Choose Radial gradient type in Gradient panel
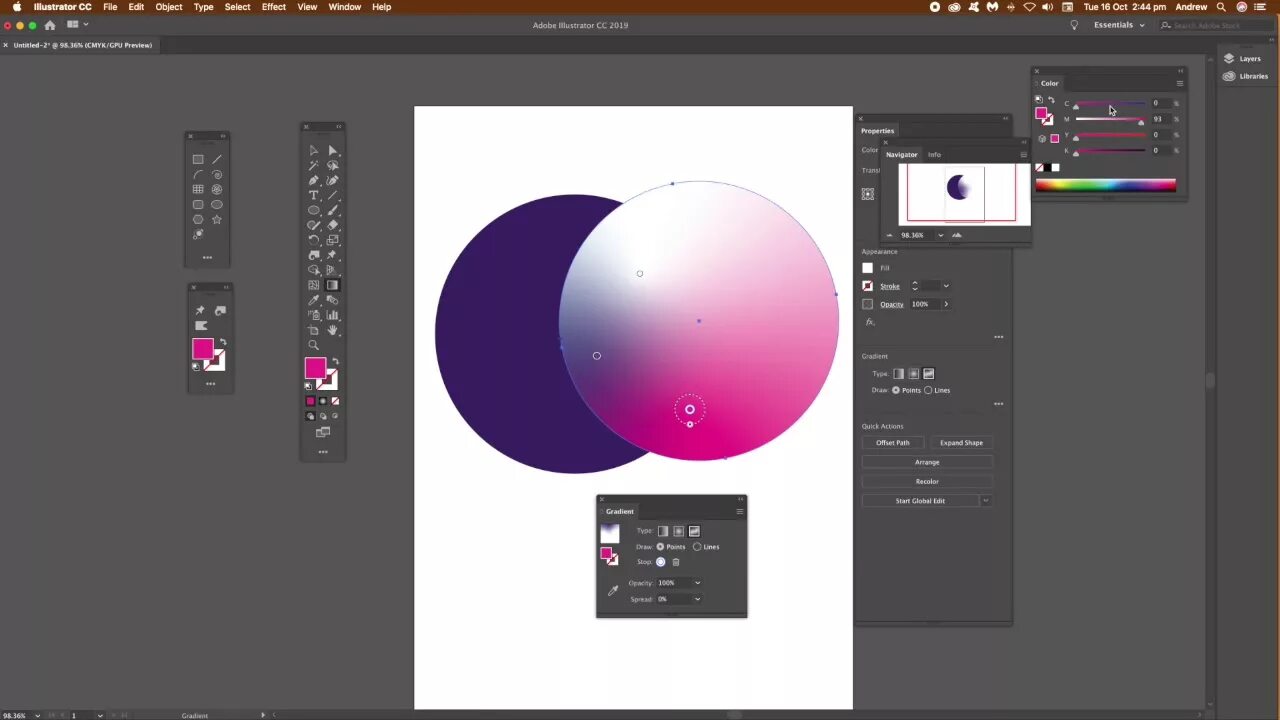 pos(678,531)
